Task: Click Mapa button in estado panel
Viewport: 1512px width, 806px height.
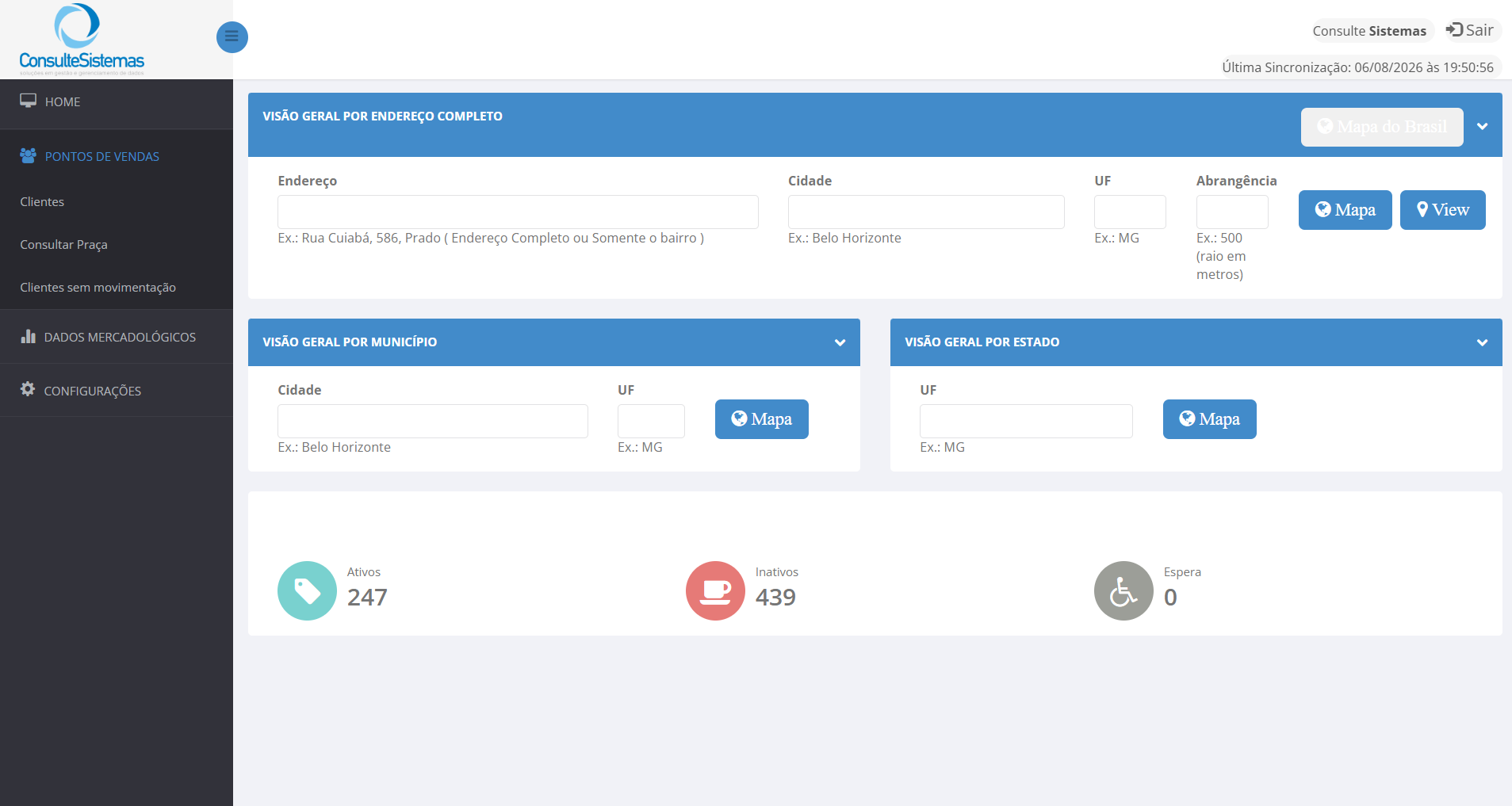Action: (1209, 419)
